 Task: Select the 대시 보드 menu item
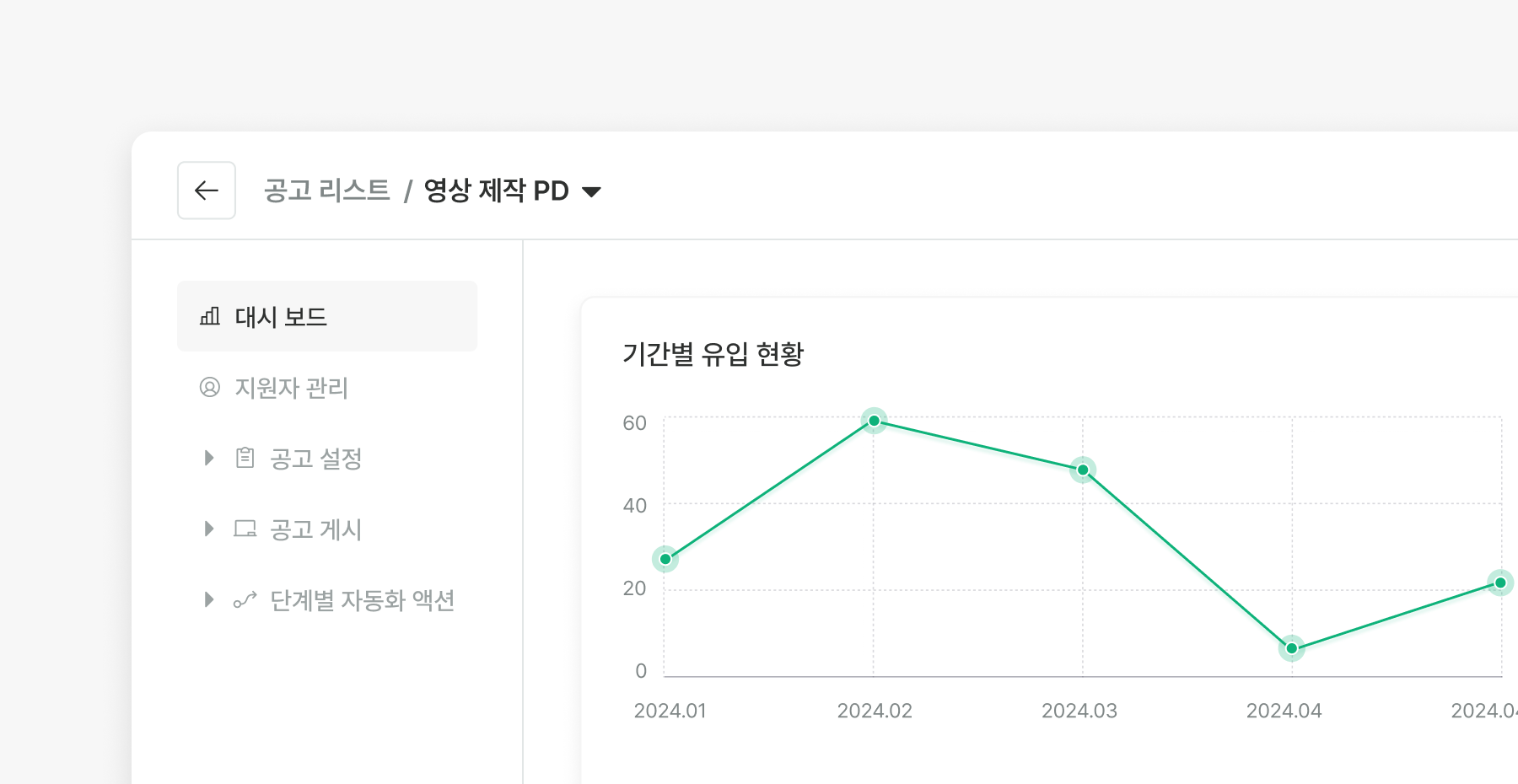(x=281, y=317)
